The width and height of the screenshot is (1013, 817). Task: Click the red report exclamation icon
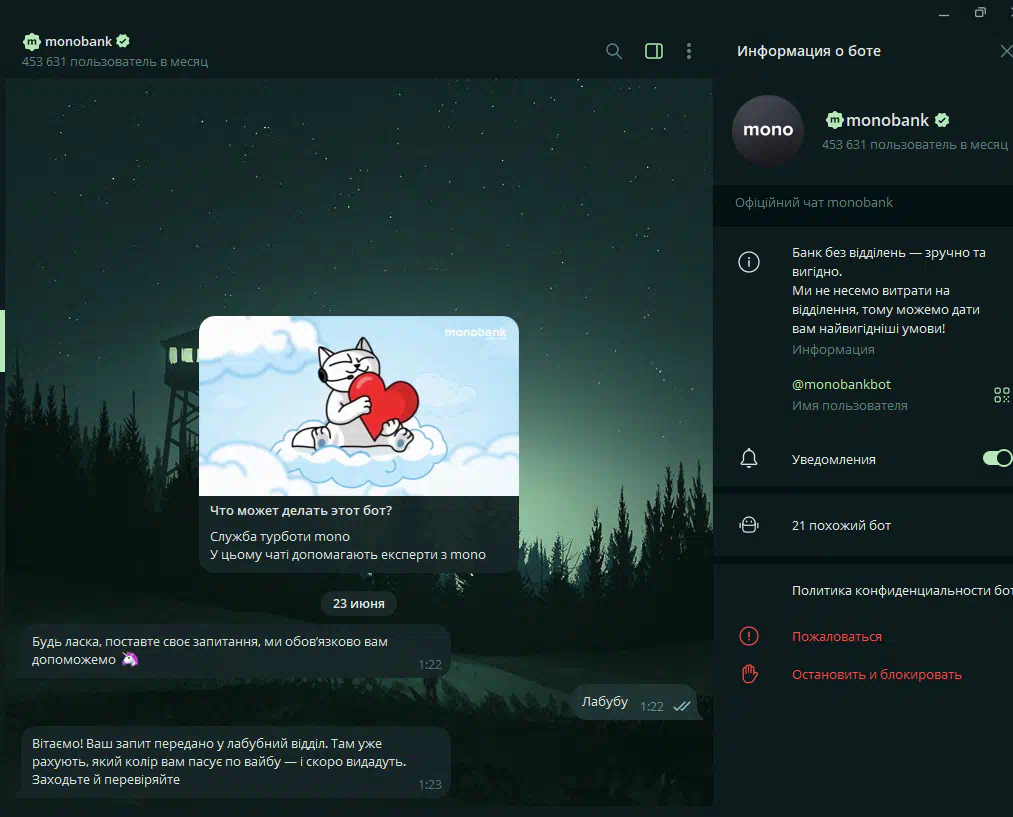(749, 636)
